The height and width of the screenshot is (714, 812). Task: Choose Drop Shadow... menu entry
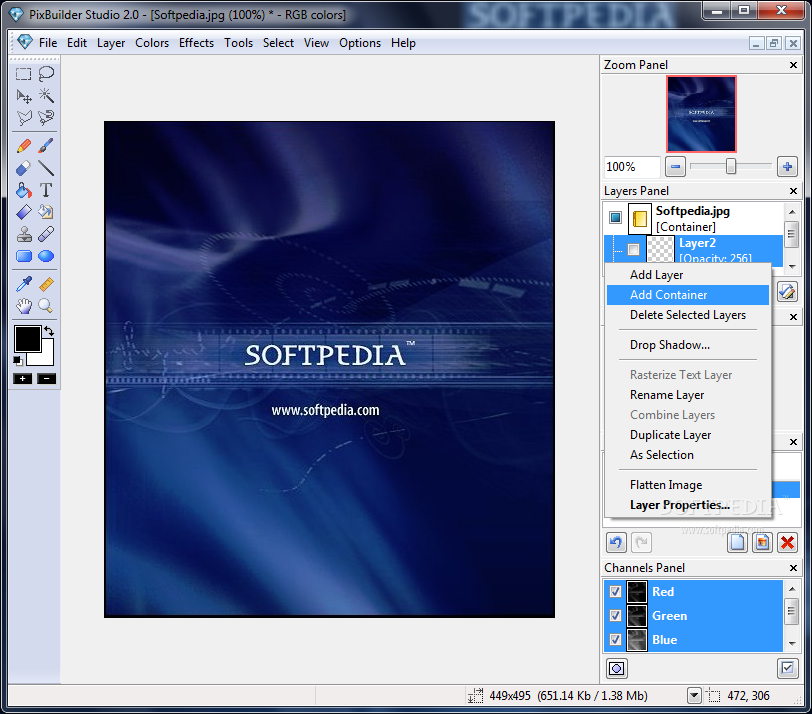[x=688, y=345]
